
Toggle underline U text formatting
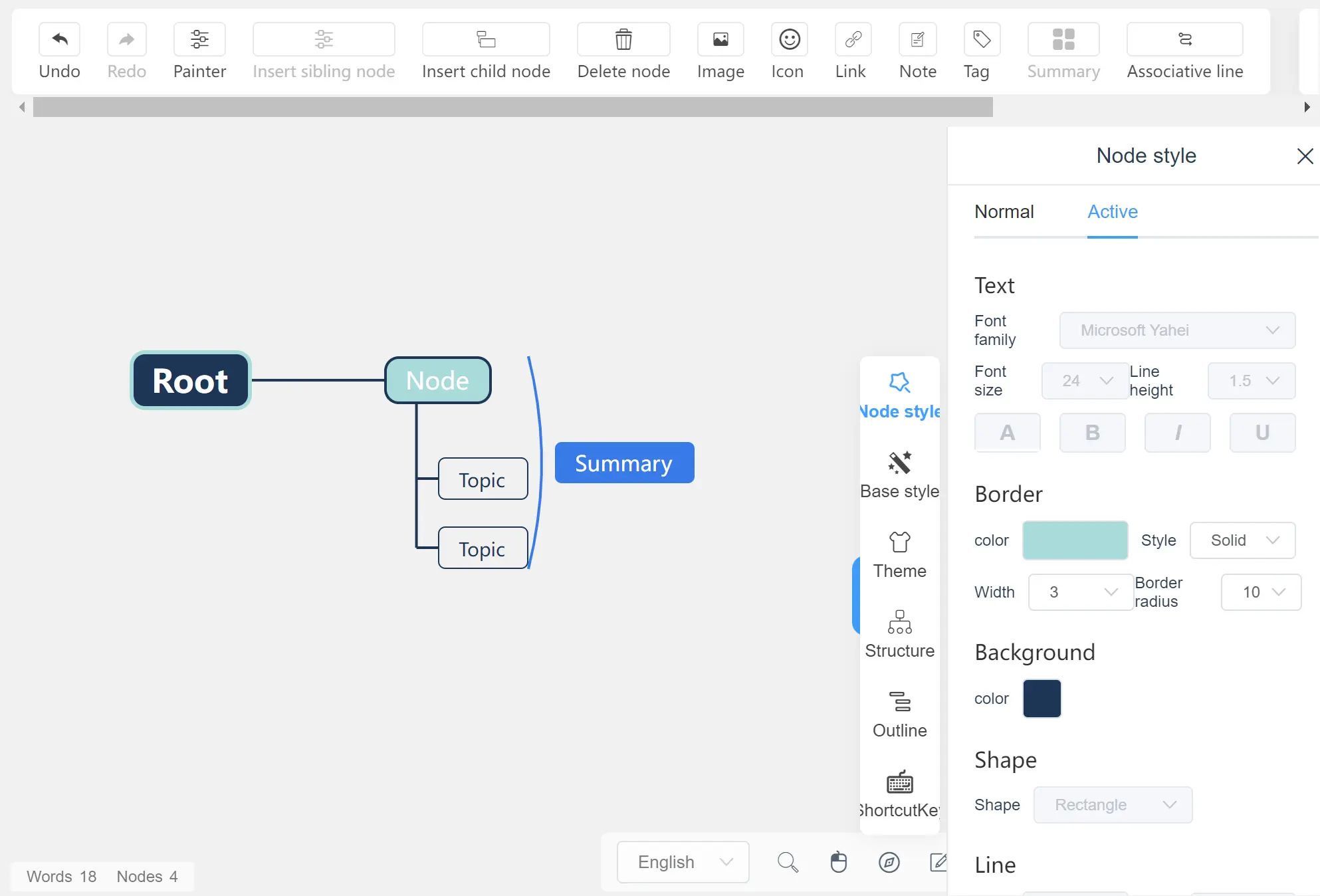click(x=1263, y=433)
